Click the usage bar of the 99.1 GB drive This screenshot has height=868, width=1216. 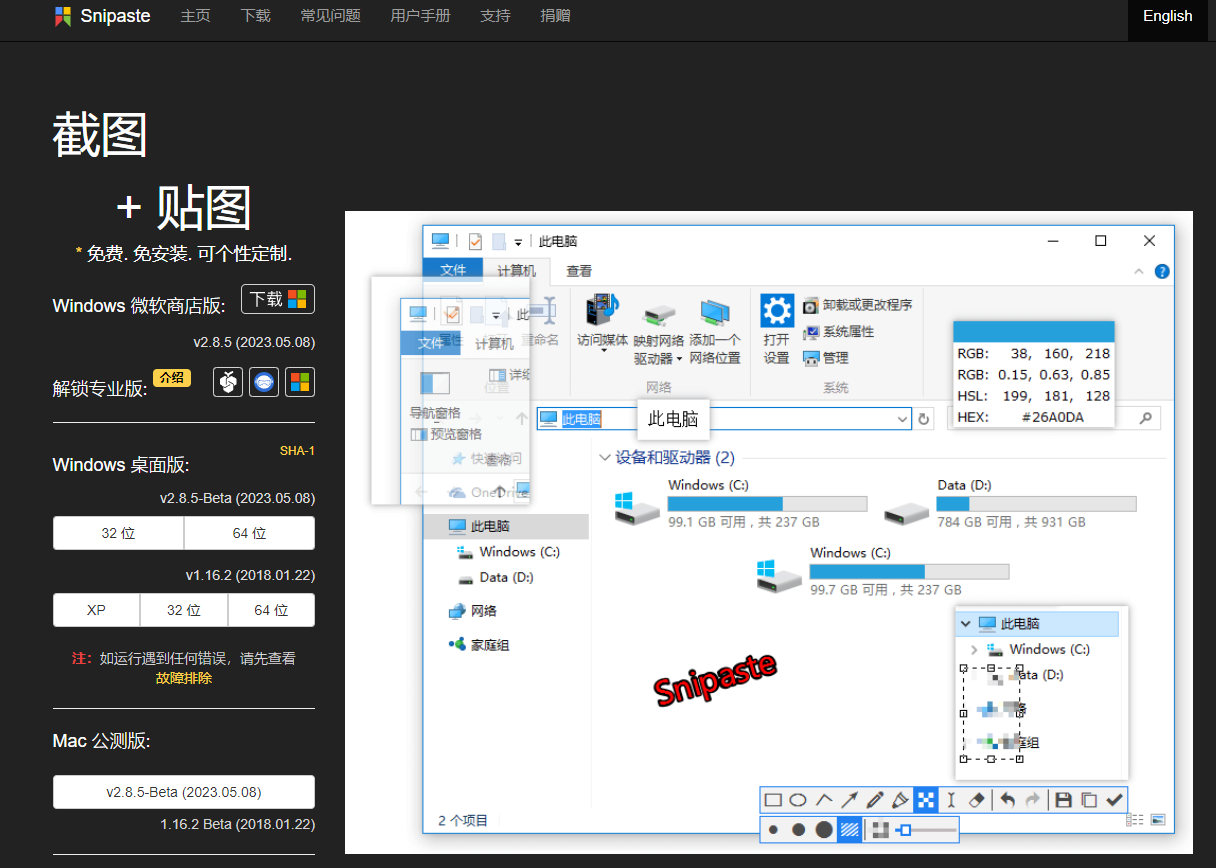click(767, 503)
